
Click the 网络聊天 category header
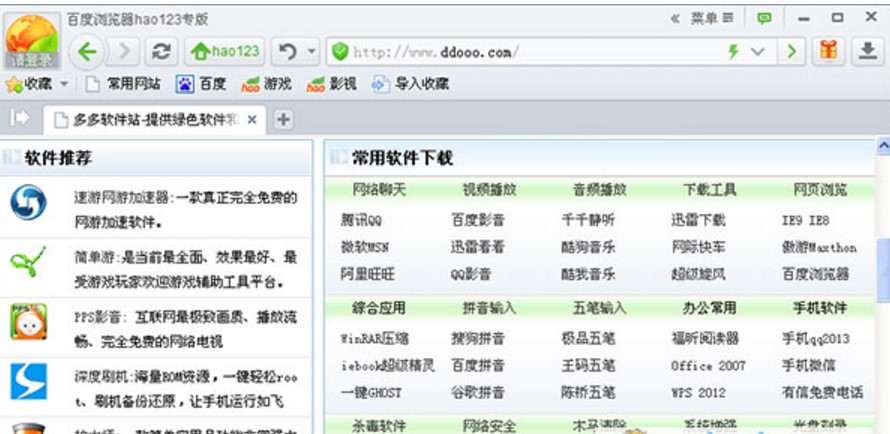[x=379, y=189]
